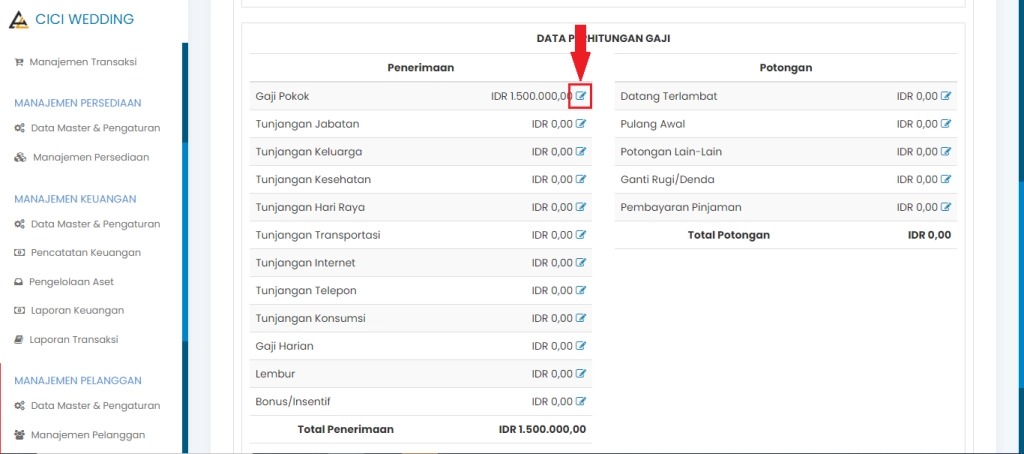Edit the Gaji Harian value
The image size is (1024, 454).
(x=581, y=346)
